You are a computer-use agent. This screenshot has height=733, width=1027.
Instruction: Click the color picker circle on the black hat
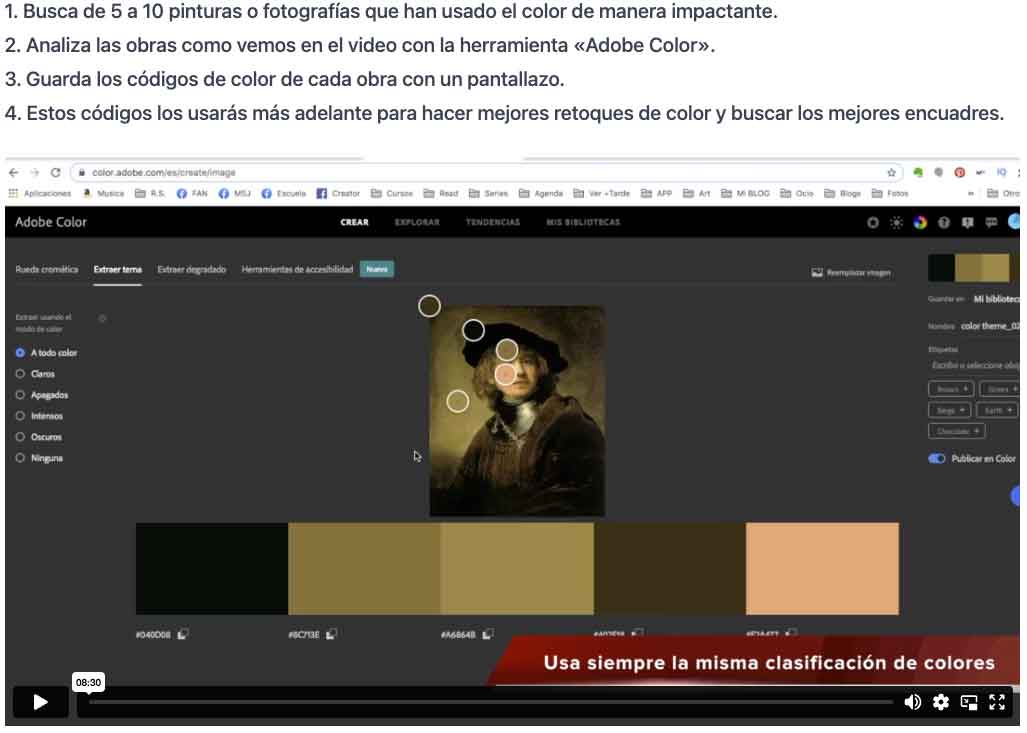[x=474, y=330]
